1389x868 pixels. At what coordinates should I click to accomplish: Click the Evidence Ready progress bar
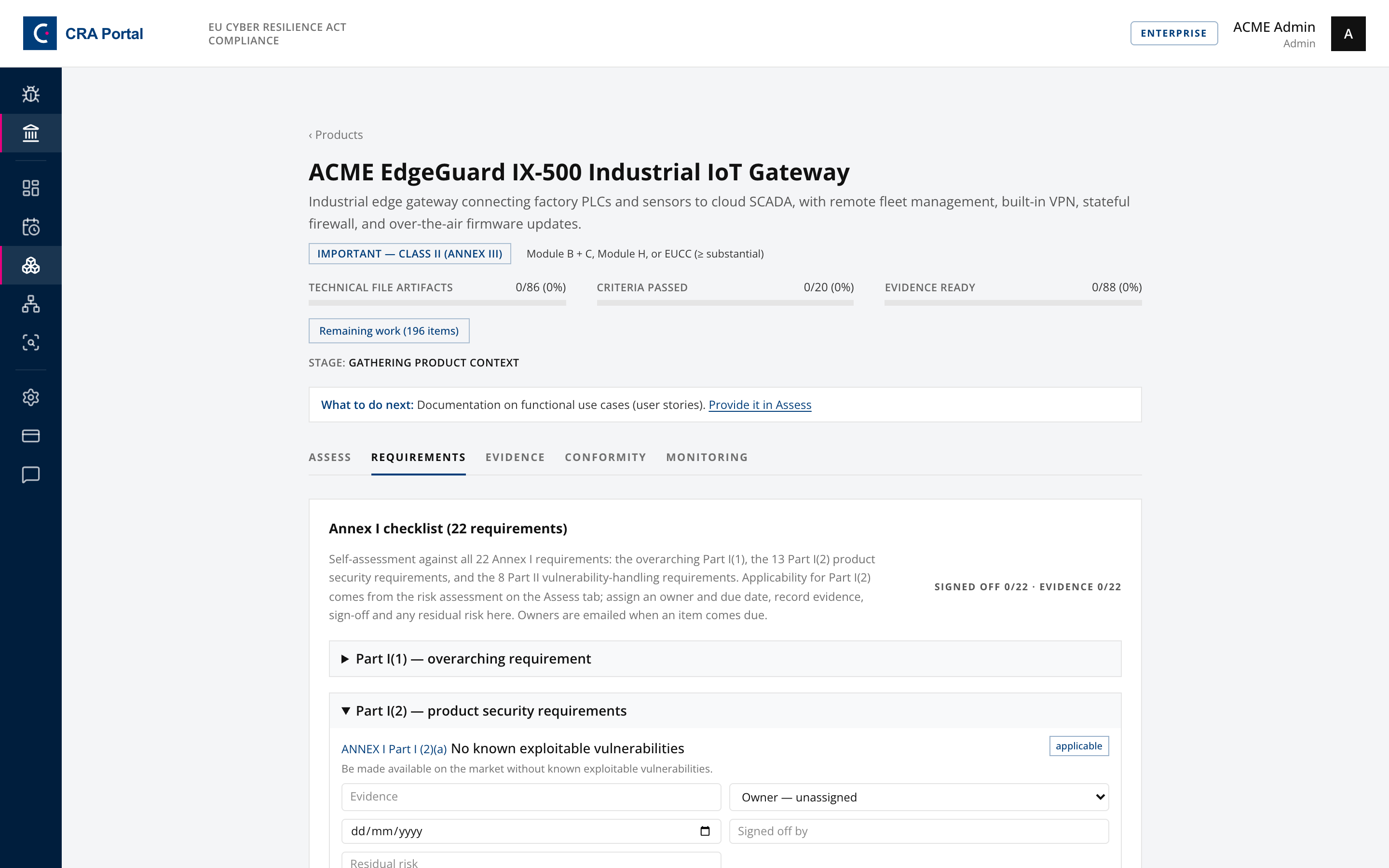point(1013,302)
